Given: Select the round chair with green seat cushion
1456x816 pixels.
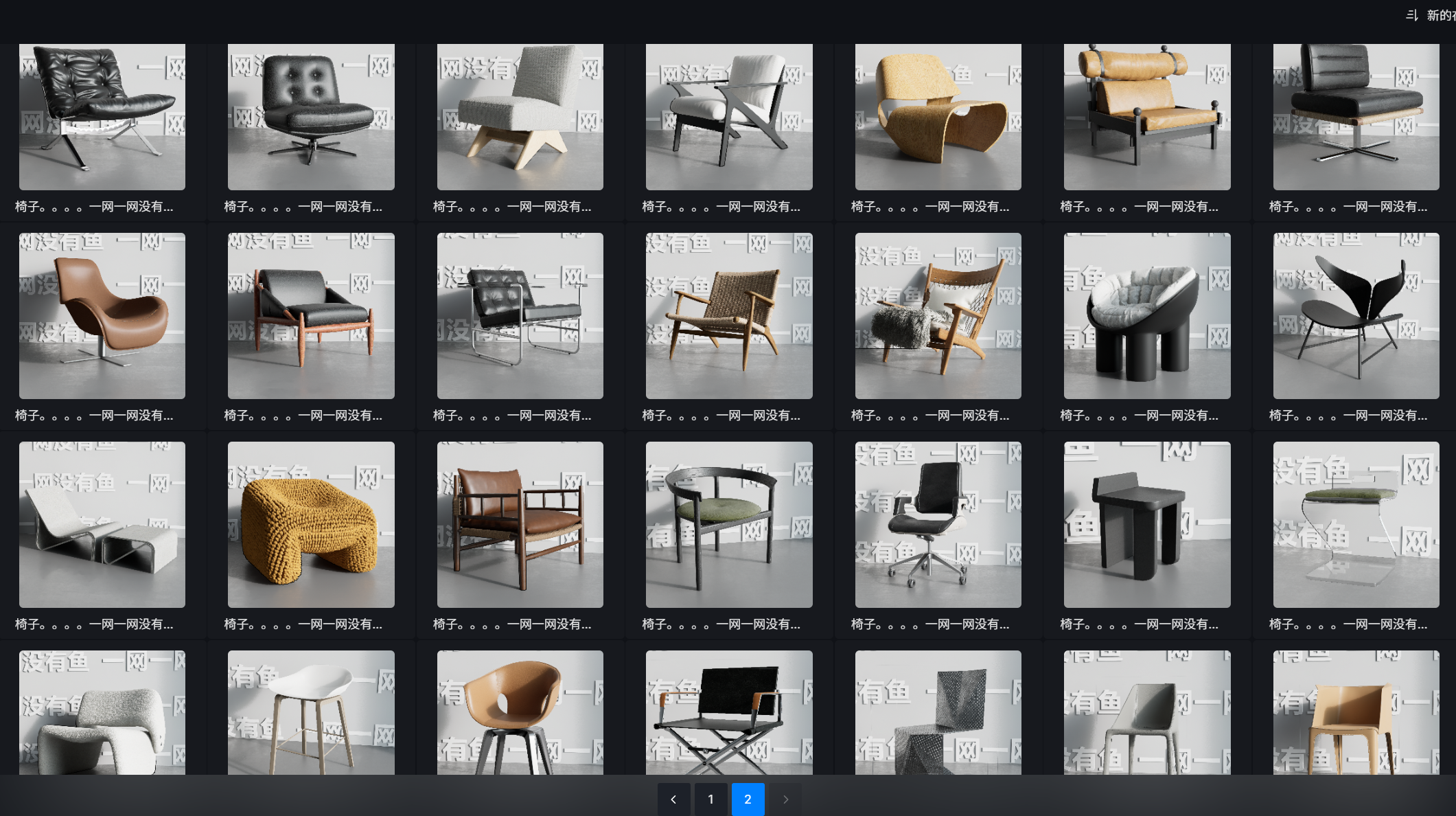Looking at the screenshot, I should 728,525.
